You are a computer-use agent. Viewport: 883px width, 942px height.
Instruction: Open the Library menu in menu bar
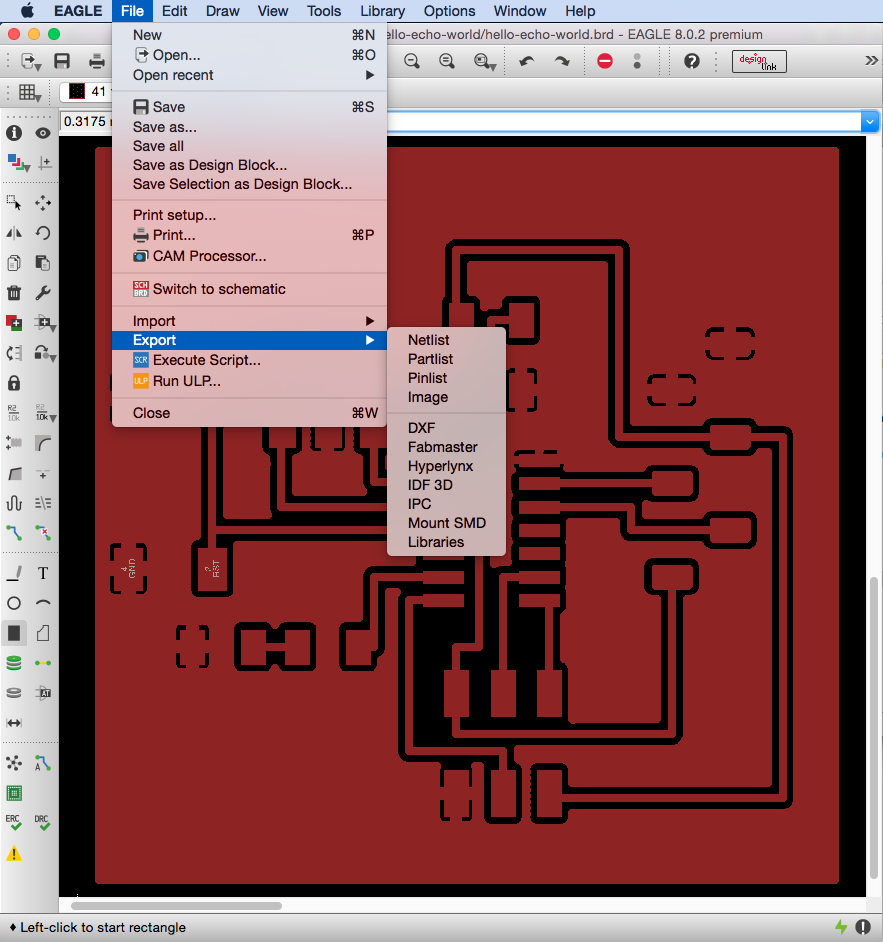tap(383, 11)
